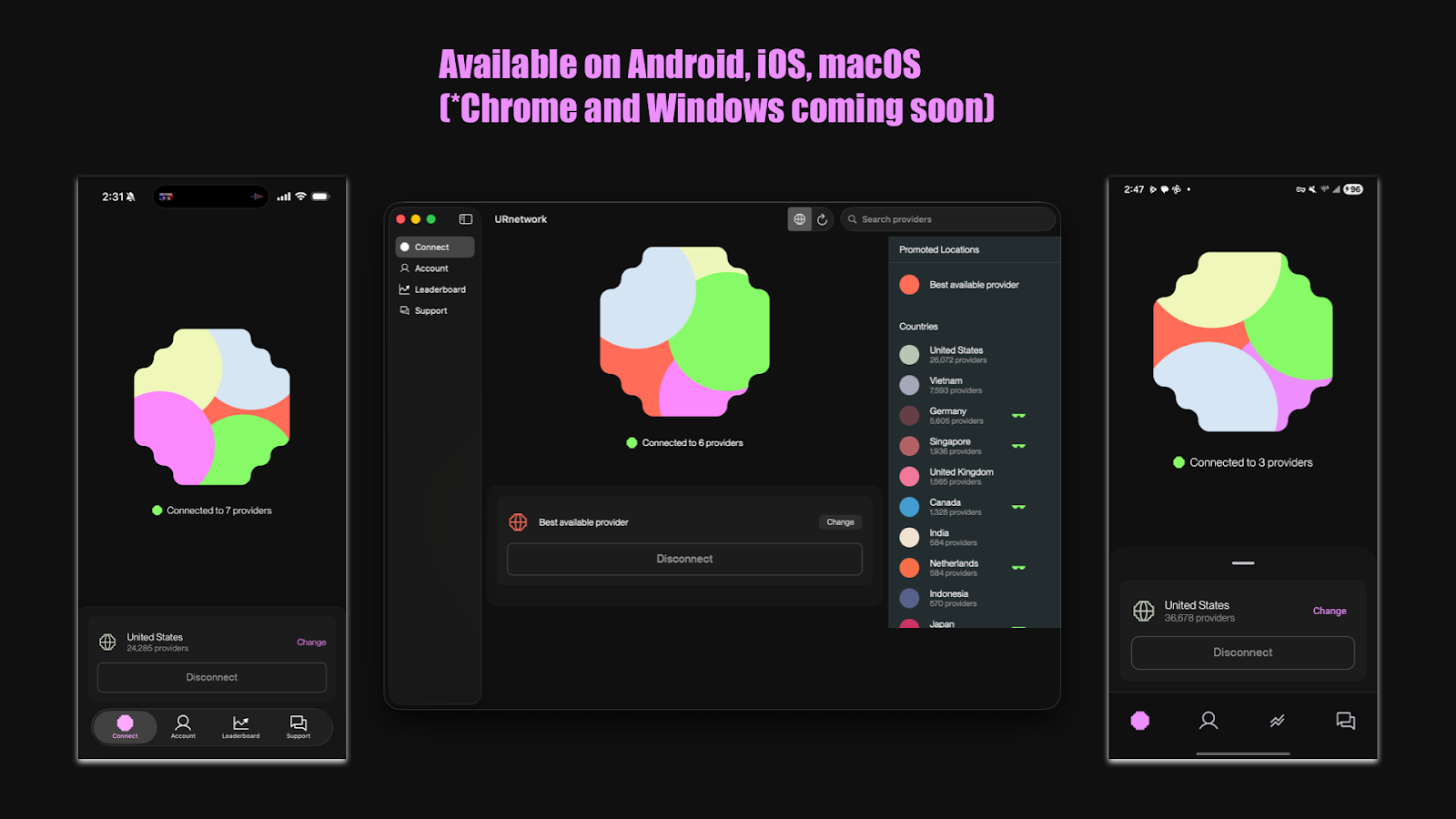The height and width of the screenshot is (819, 1456).
Task: Toggle the green rating badge next to Netherlands
Action: click(x=1020, y=568)
